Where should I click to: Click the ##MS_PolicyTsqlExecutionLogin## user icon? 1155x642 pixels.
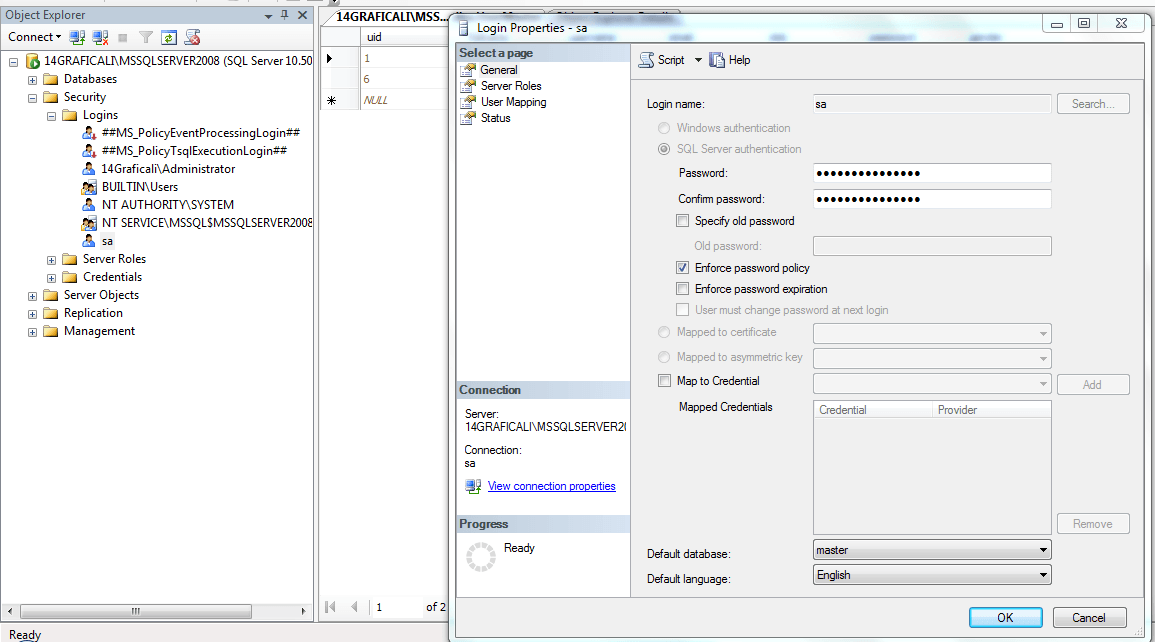point(89,151)
